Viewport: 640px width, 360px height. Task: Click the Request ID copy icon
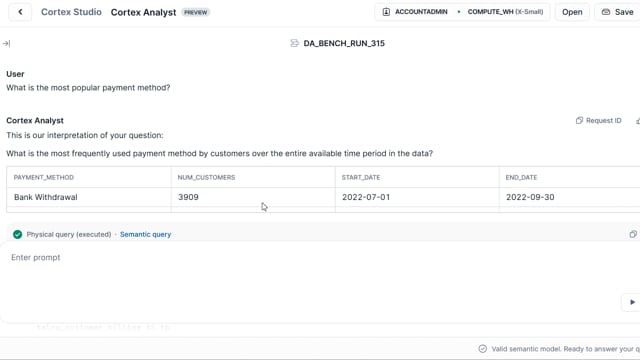(x=579, y=120)
